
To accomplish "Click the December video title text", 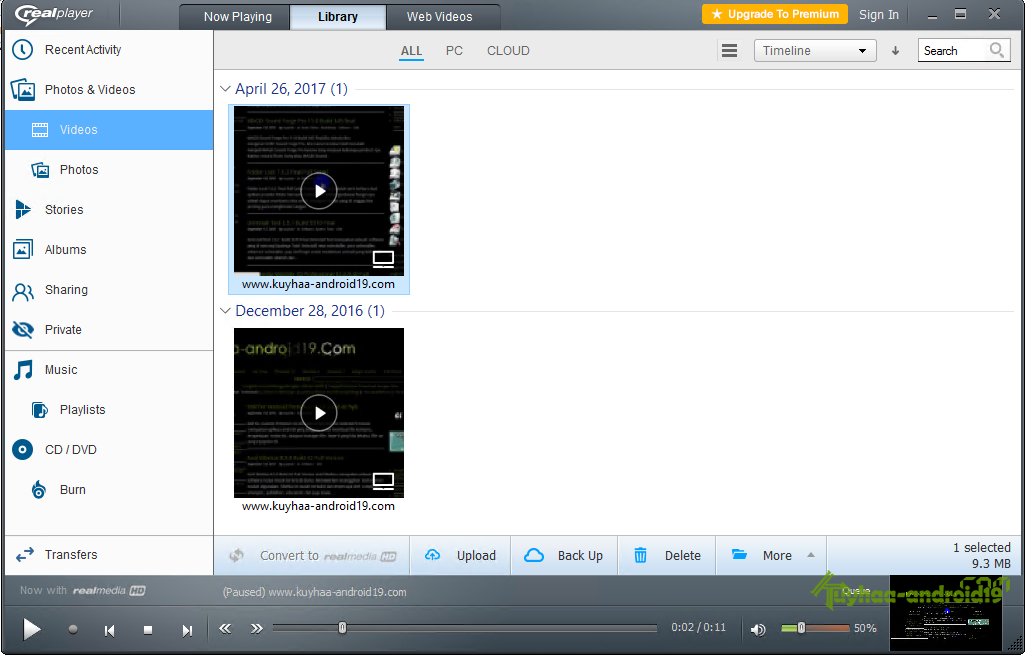I will 318,506.
